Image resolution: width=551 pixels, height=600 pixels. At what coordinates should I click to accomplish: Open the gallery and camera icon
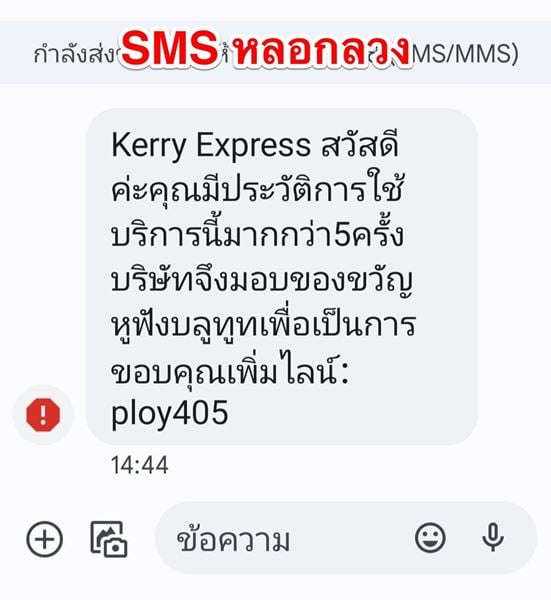[x=109, y=538]
